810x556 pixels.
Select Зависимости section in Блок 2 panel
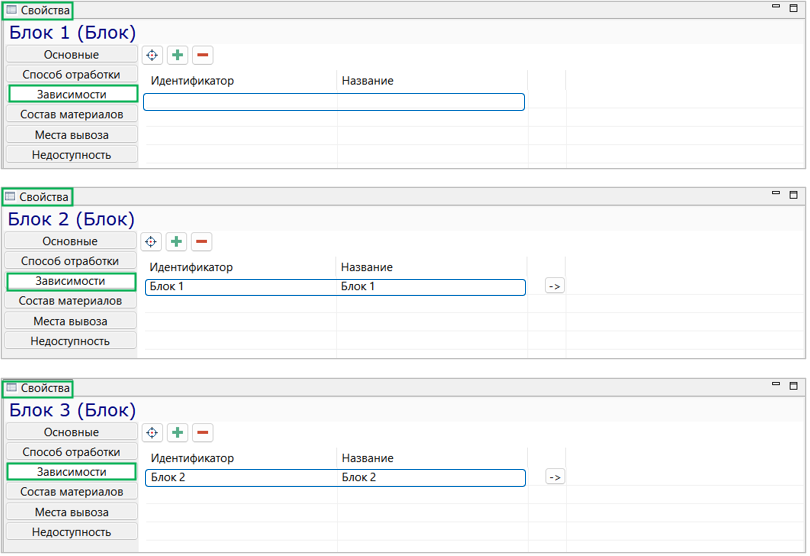click(71, 281)
